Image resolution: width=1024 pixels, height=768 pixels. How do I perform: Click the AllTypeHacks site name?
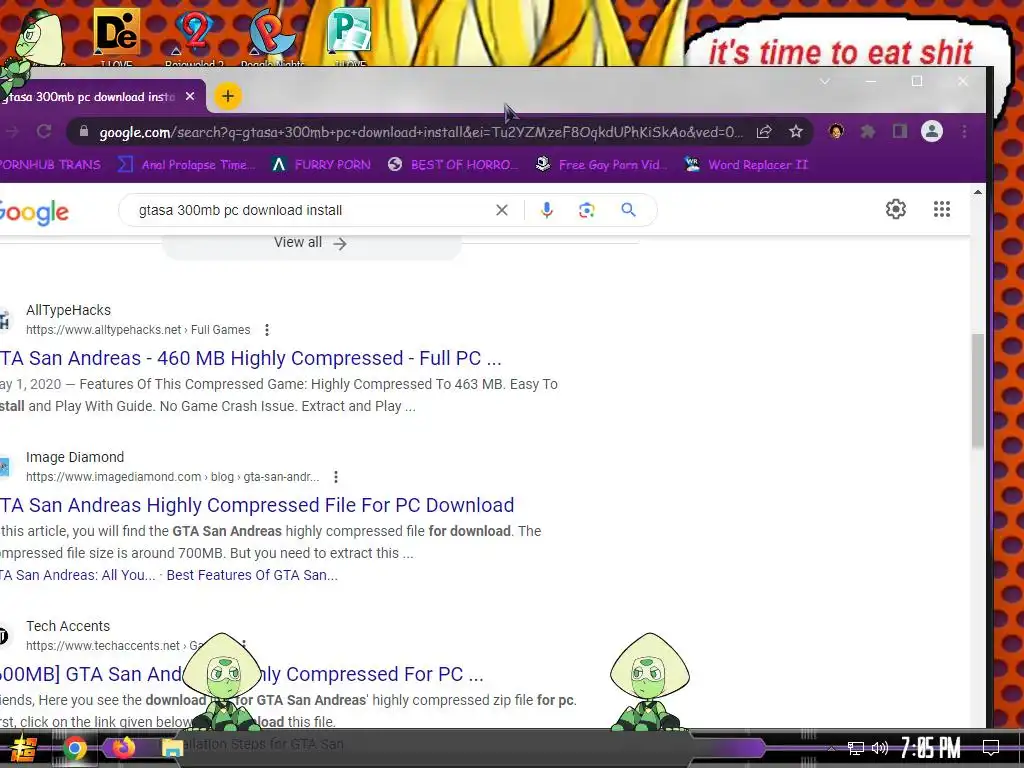click(69, 310)
